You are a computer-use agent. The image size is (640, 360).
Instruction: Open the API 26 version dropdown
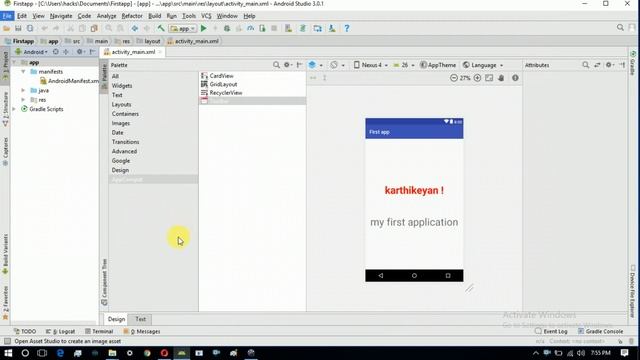pos(404,65)
